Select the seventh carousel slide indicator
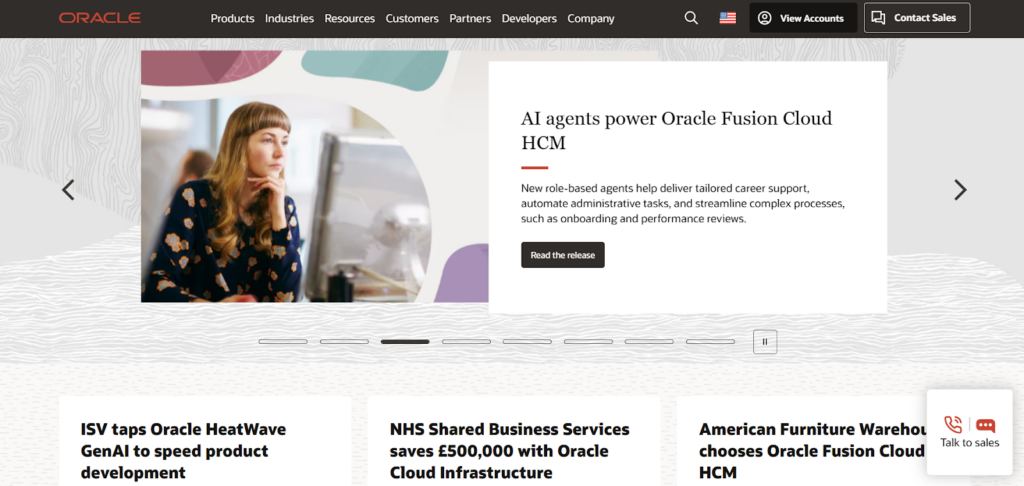Image resolution: width=1024 pixels, height=486 pixels. (x=649, y=342)
